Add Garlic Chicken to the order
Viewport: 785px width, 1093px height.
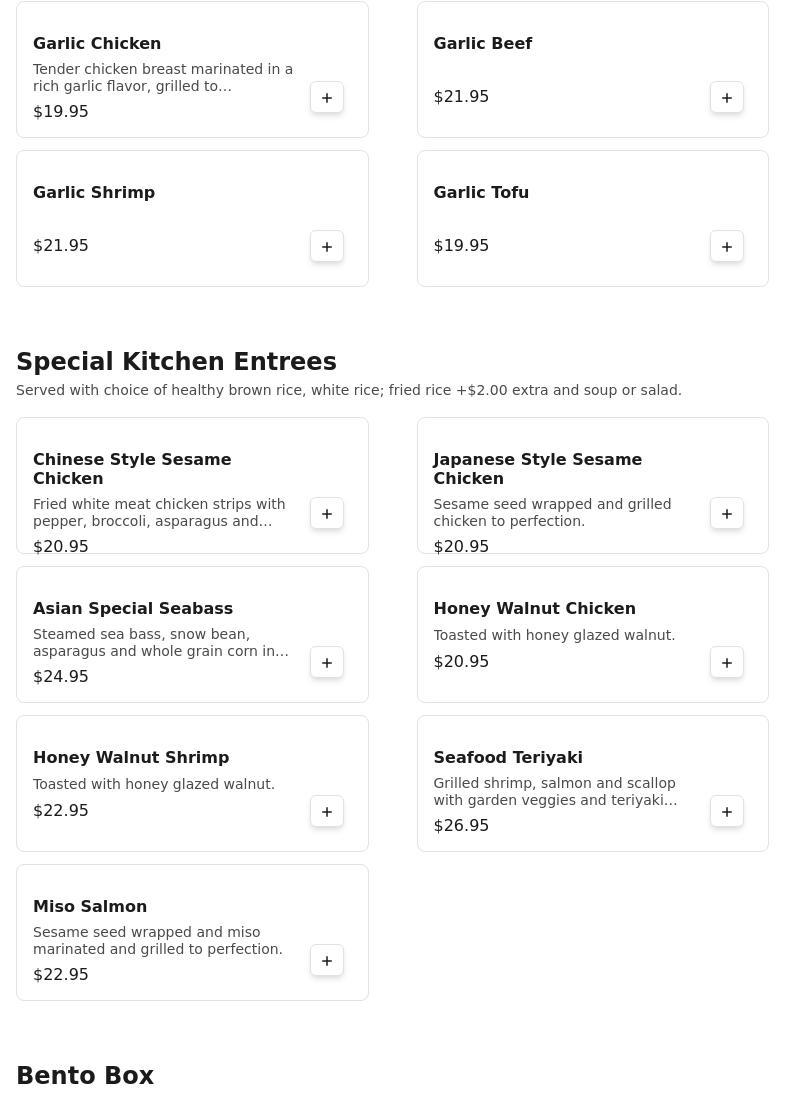tap(326, 98)
